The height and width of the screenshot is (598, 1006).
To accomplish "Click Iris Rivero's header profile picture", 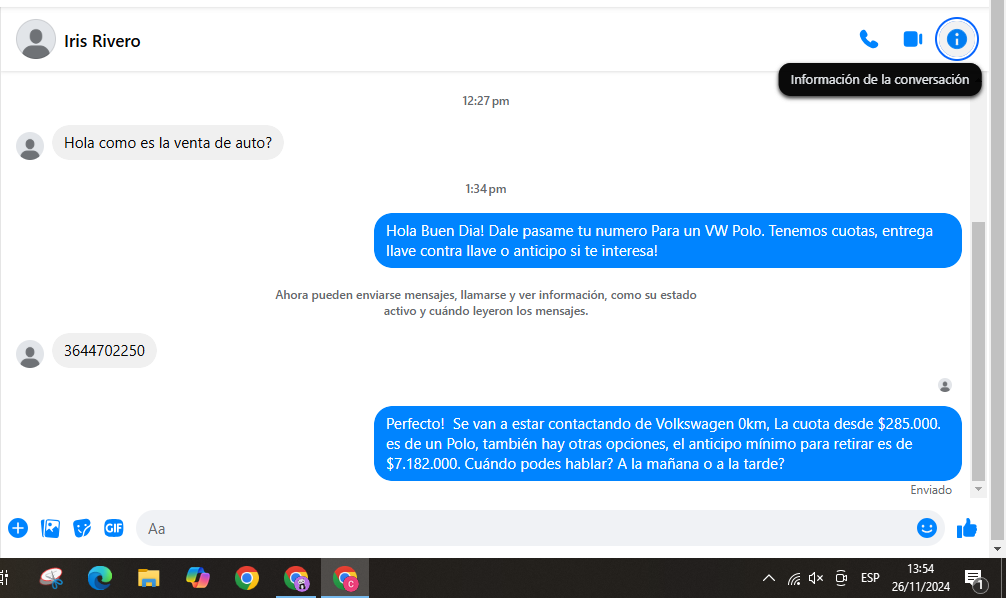I will (x=36, y=39).
